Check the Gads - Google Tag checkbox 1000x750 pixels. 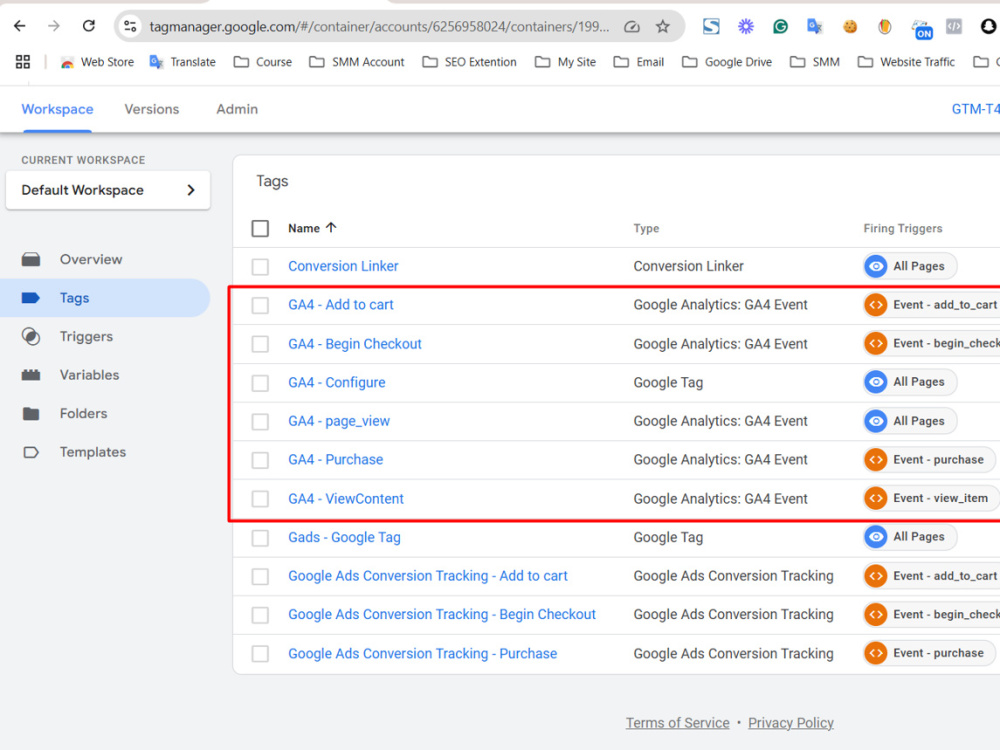(x=260, y=538)
